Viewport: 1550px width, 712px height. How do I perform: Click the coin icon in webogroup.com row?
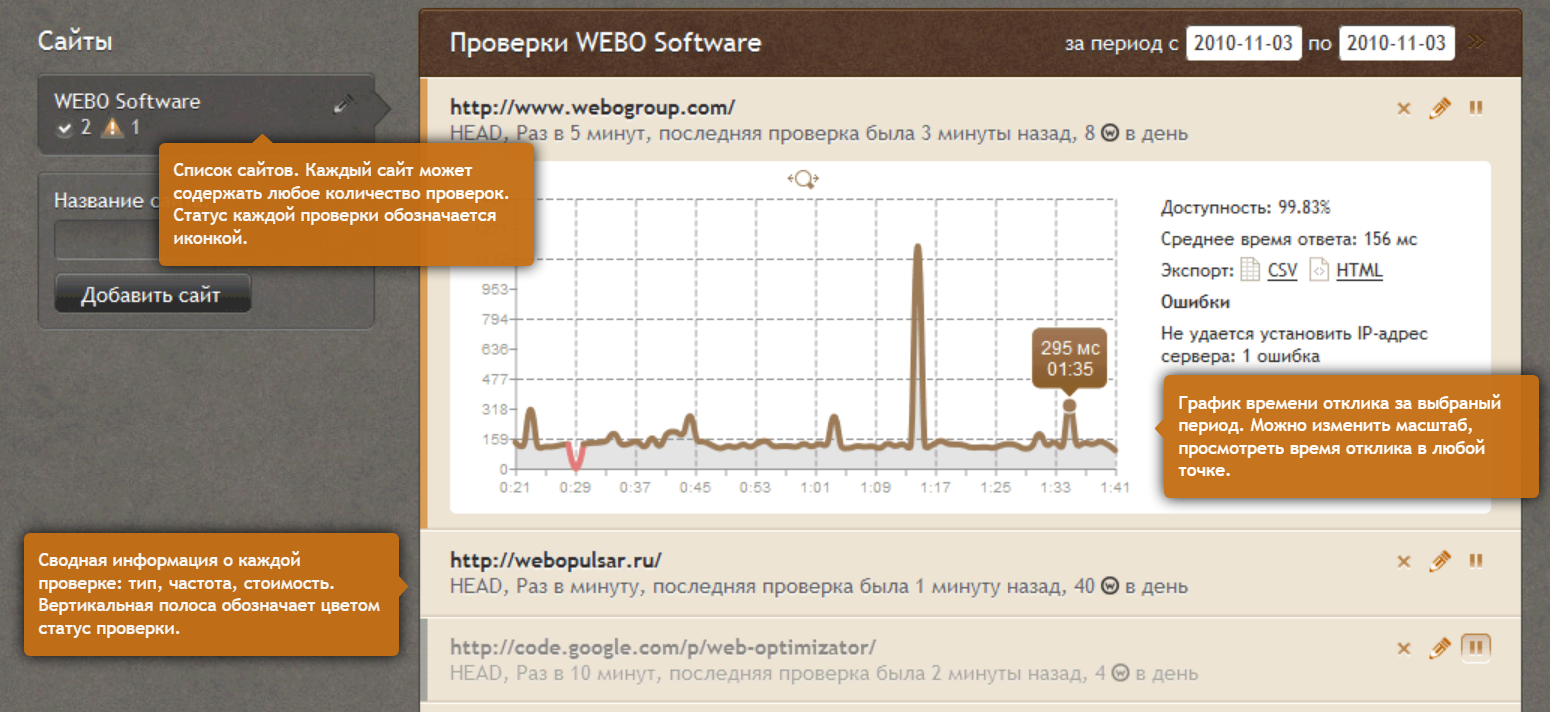(1109, 134)
